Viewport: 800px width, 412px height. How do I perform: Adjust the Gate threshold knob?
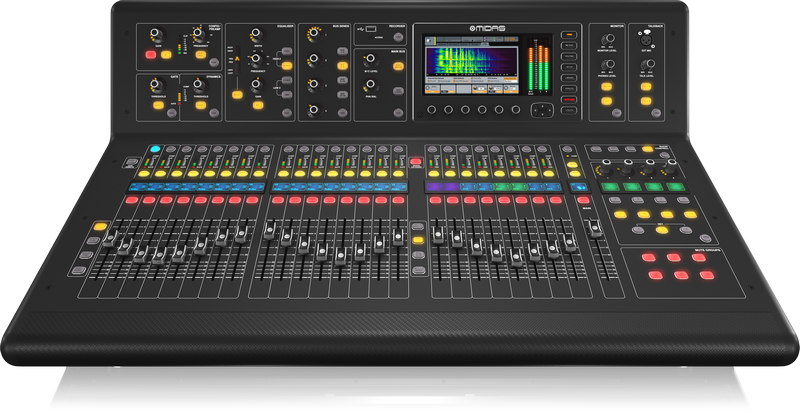tap(153, 83)
